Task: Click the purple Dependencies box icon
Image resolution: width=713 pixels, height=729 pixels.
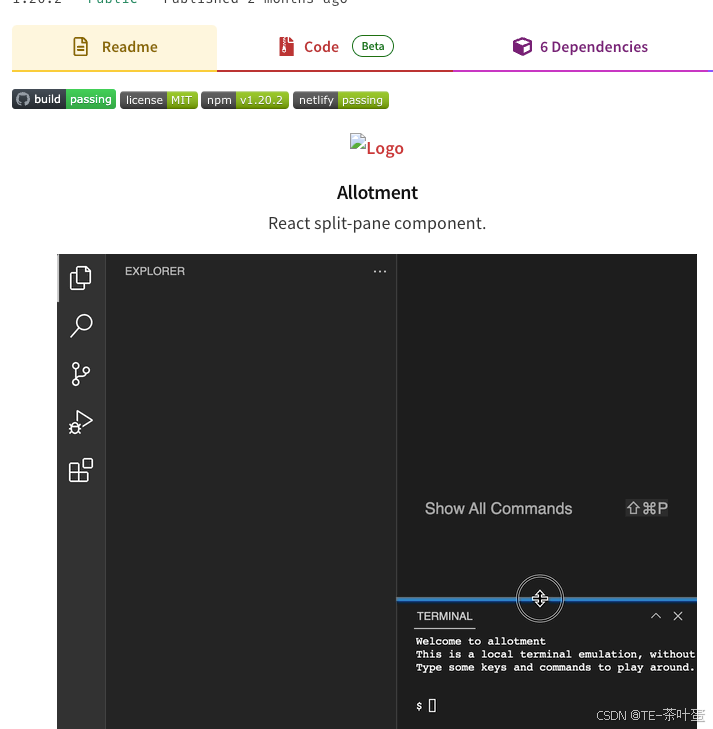Action: click(522, 46)
